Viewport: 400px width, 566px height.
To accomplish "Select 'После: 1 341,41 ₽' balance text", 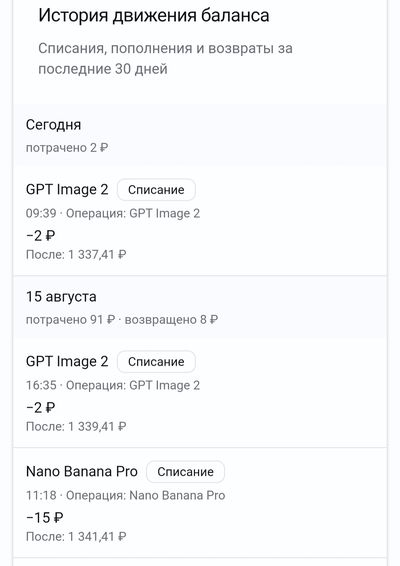I will [76, 537].
